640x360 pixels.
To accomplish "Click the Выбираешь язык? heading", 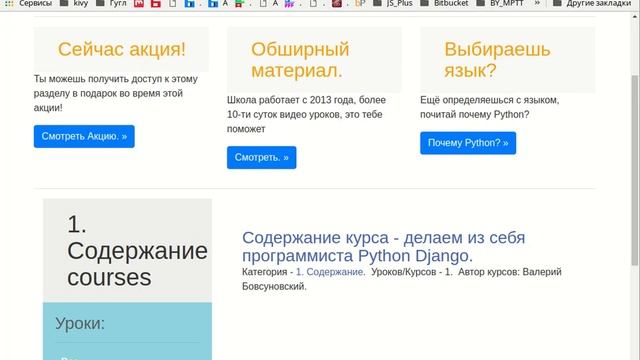I will pos(497,60).
